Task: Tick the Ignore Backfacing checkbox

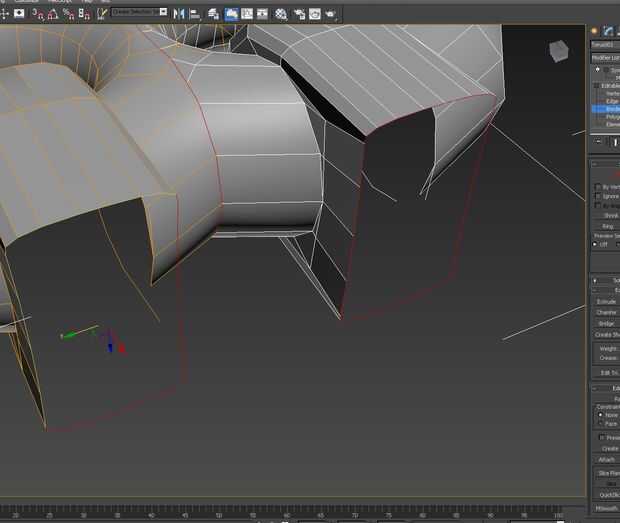Action: coord(599,197)
